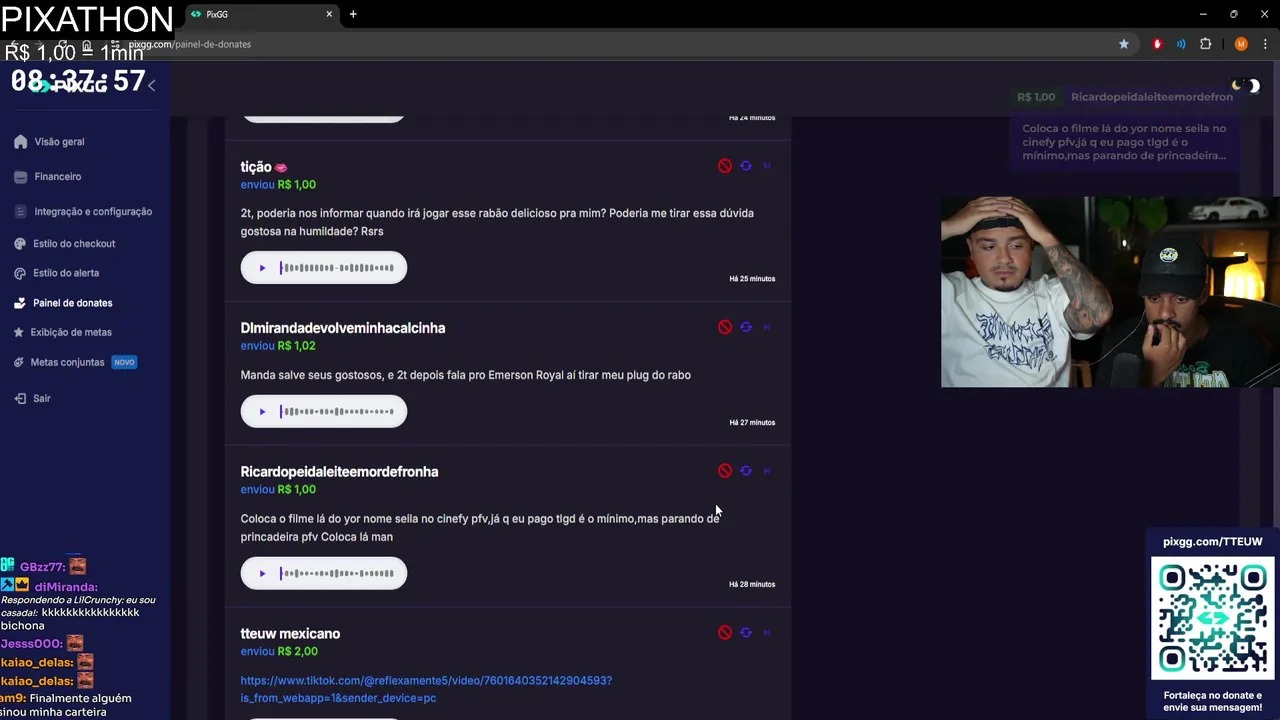This screenshot has height=720, width=1280.
Task: Click the R$ 1,00 badge in the top alert
Action: coord(1036,97)
